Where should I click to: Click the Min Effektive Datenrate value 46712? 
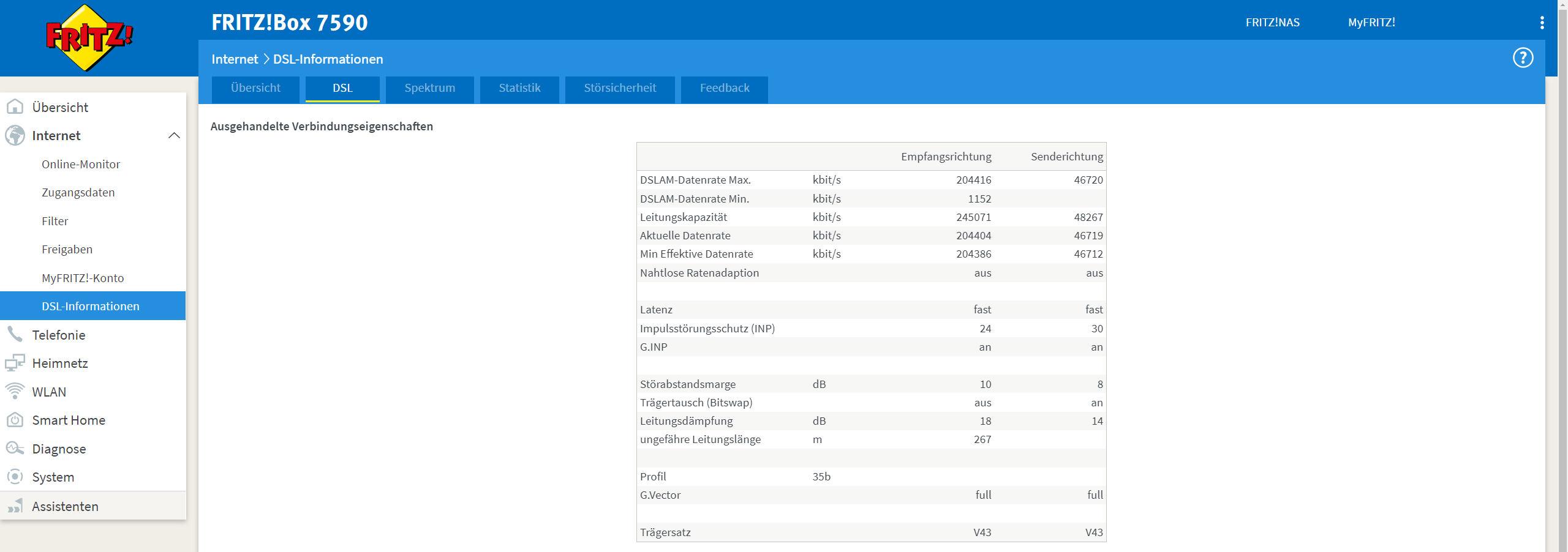click(1088, 254)
